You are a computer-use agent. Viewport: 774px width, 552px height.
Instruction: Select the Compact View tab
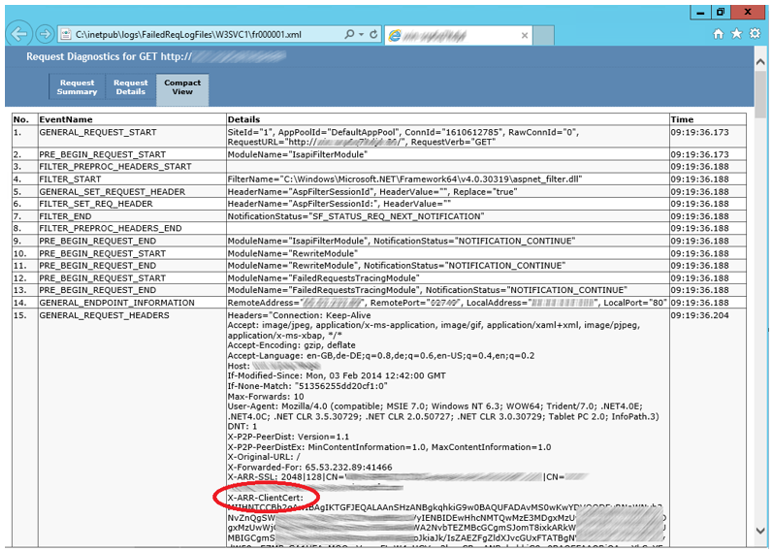tap(182, 89)
